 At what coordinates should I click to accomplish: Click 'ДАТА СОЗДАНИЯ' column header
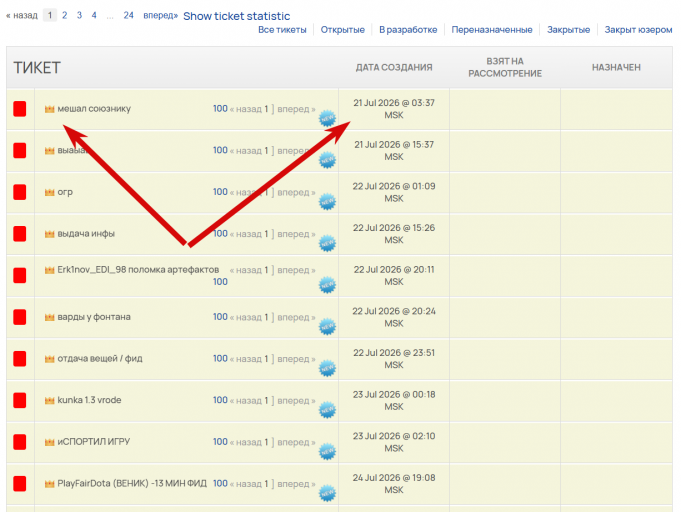[394, 67]
